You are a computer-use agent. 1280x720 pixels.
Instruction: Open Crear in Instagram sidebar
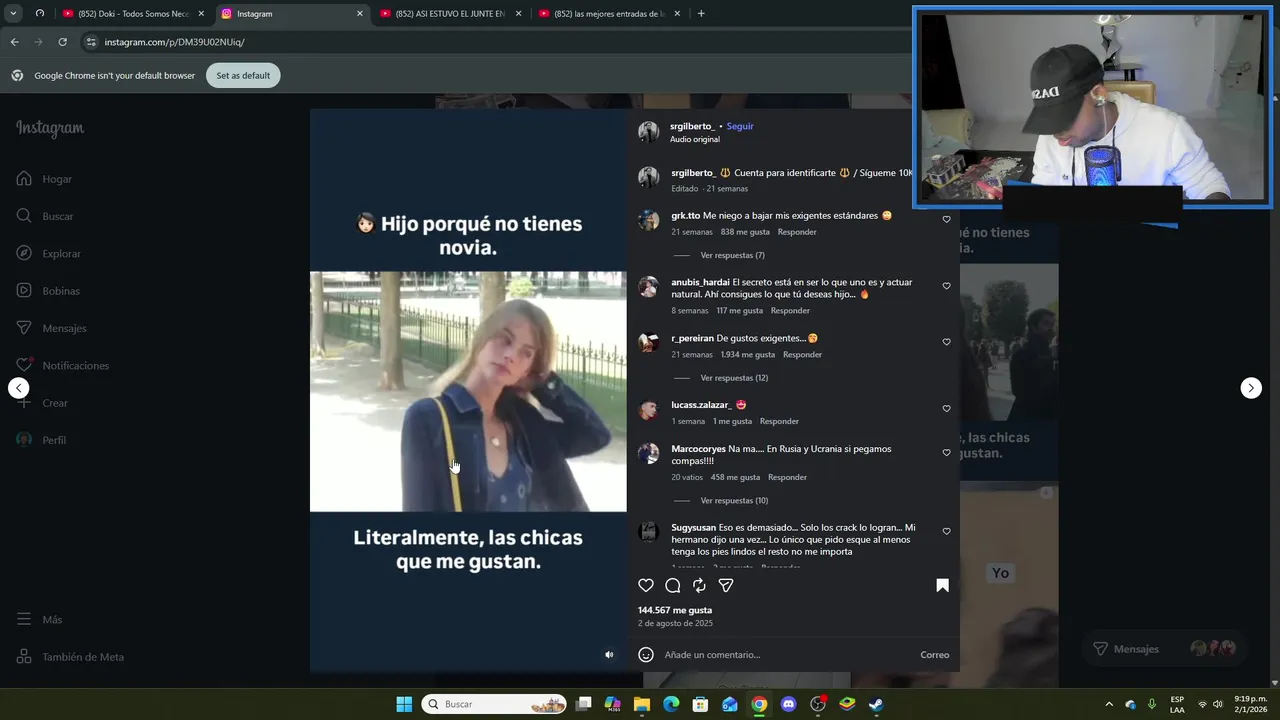point(42,403)
